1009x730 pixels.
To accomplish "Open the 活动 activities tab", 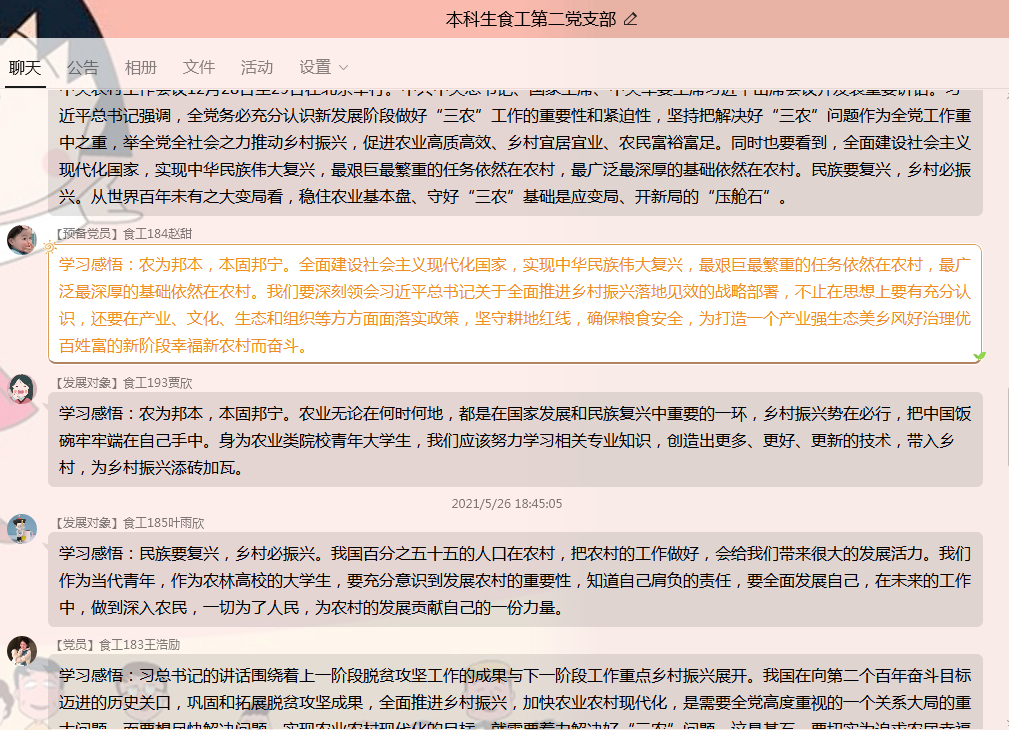I will [255, 67].
